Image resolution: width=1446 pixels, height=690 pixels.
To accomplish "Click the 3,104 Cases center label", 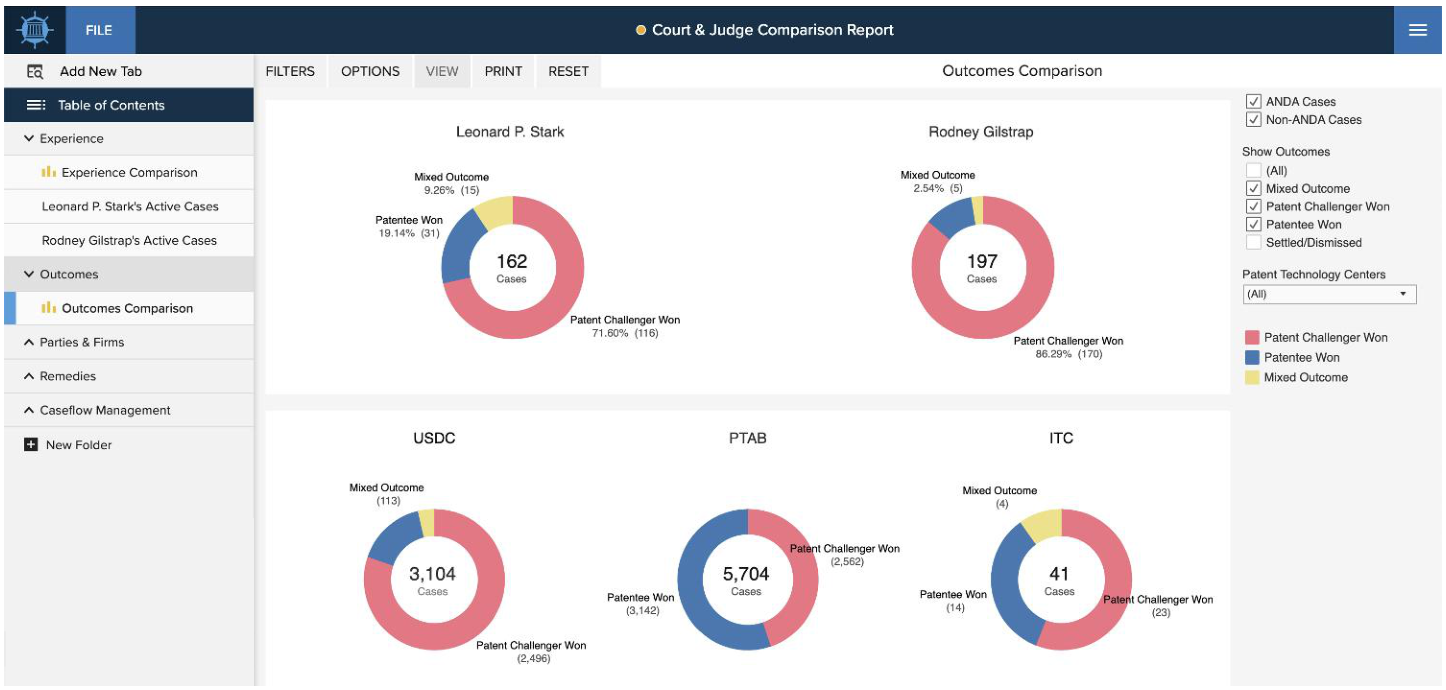I will click(433, 580).
